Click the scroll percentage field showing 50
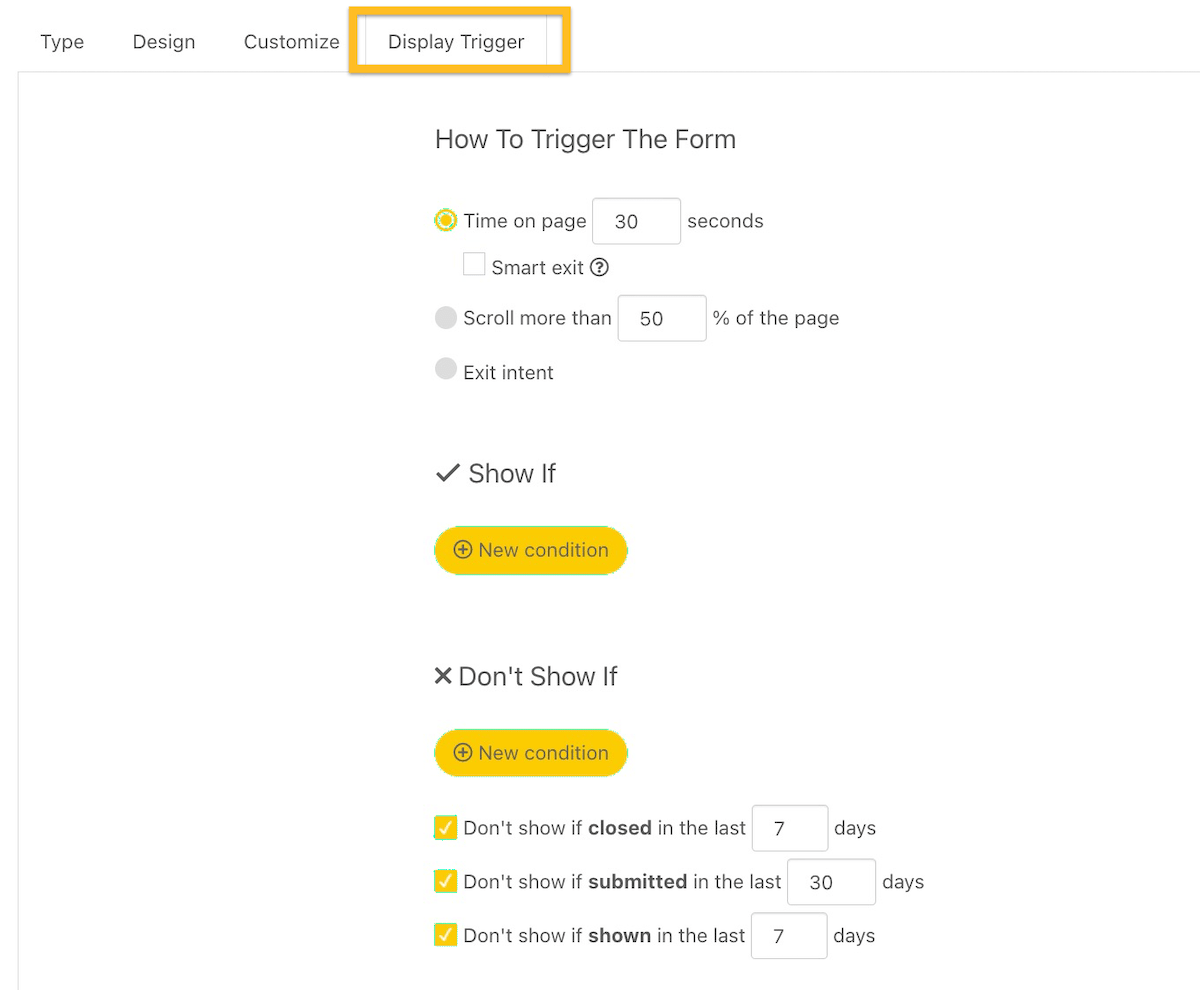 coord(662,318)
